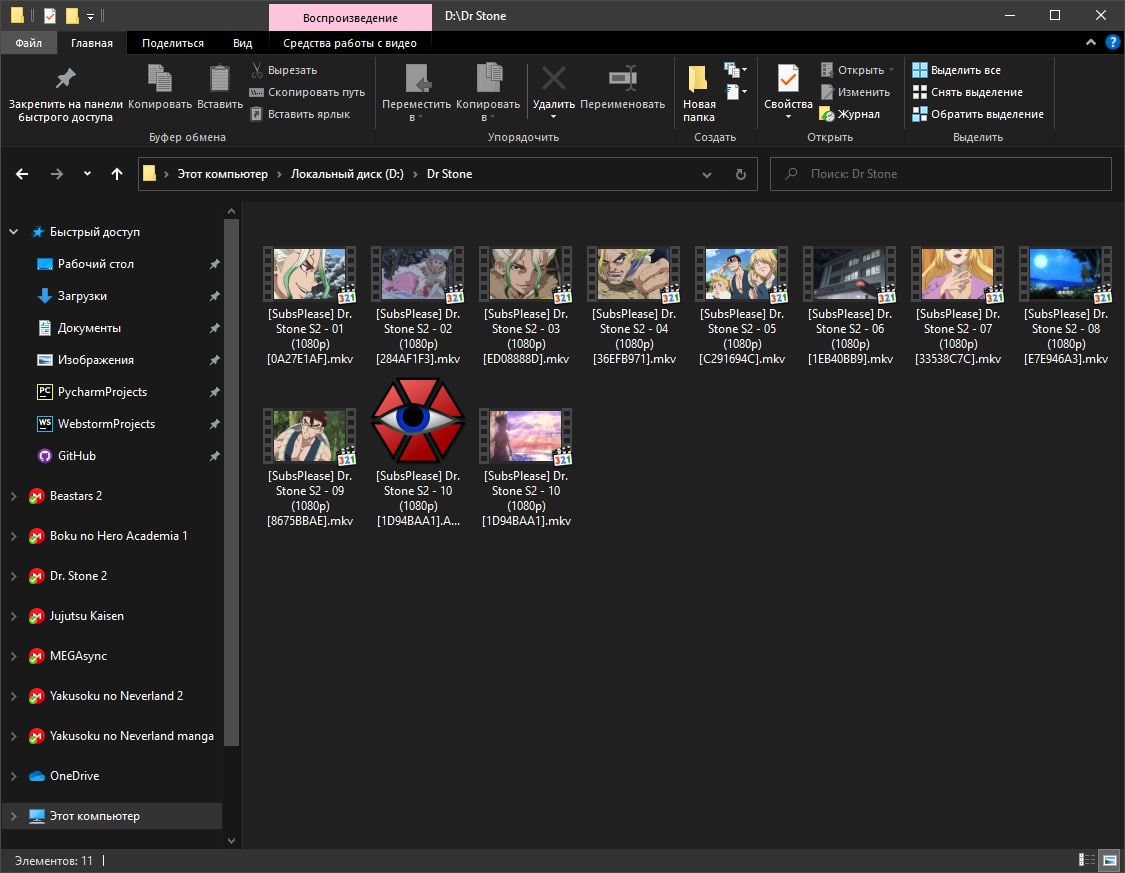Image resolution: width=1125 pixels, height=873 pixels.
Task: Click Properties checkmark in Quick Access Toolbar
Action: (50, 15)
